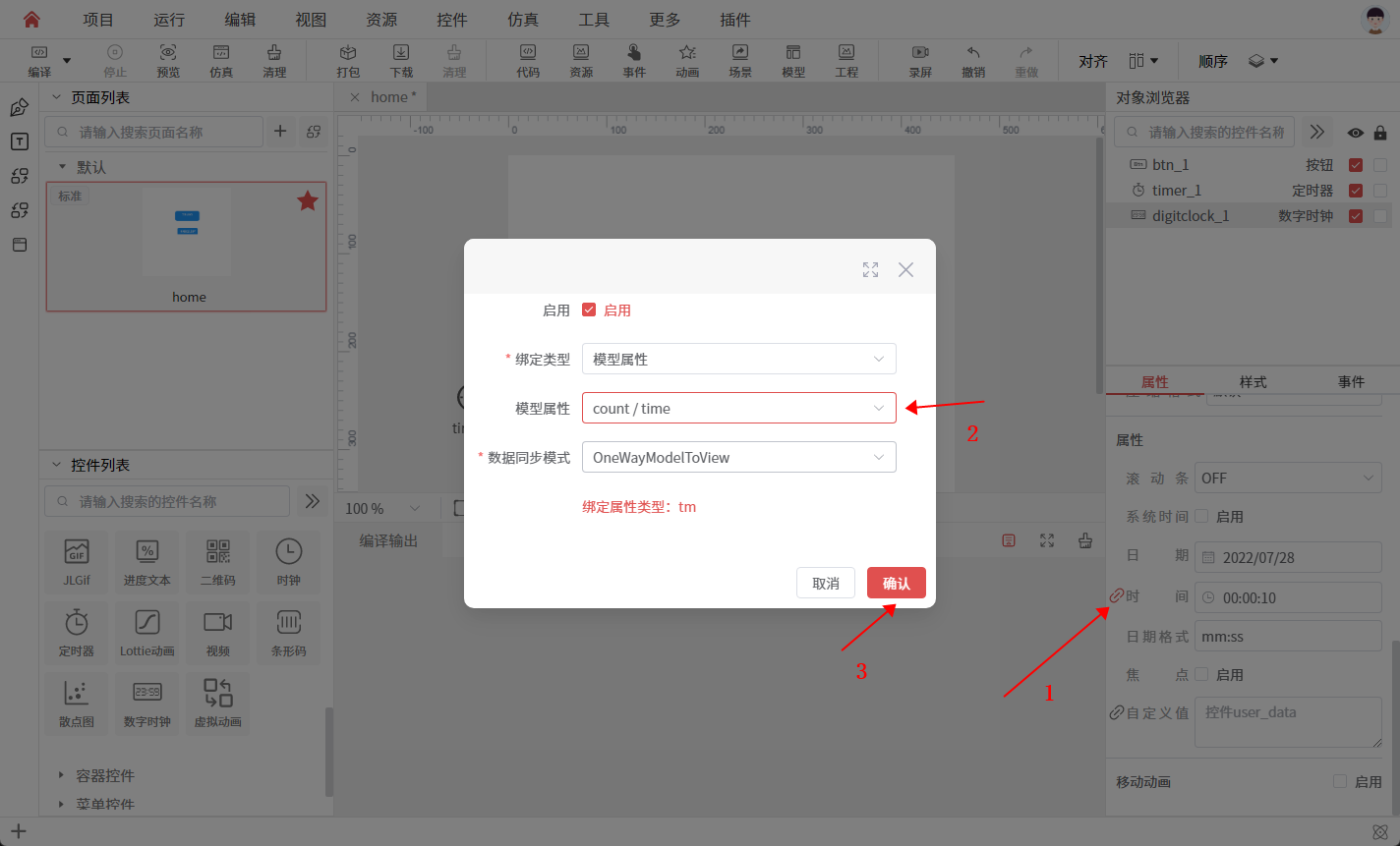Open the 动画 animation toolbar icon

687,61
